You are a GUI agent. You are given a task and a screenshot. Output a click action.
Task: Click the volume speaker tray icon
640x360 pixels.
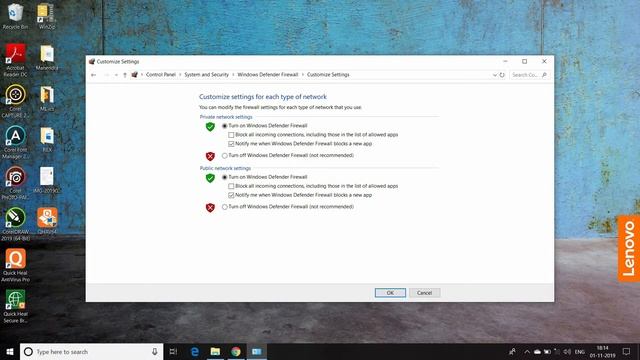tap(567, 351)
